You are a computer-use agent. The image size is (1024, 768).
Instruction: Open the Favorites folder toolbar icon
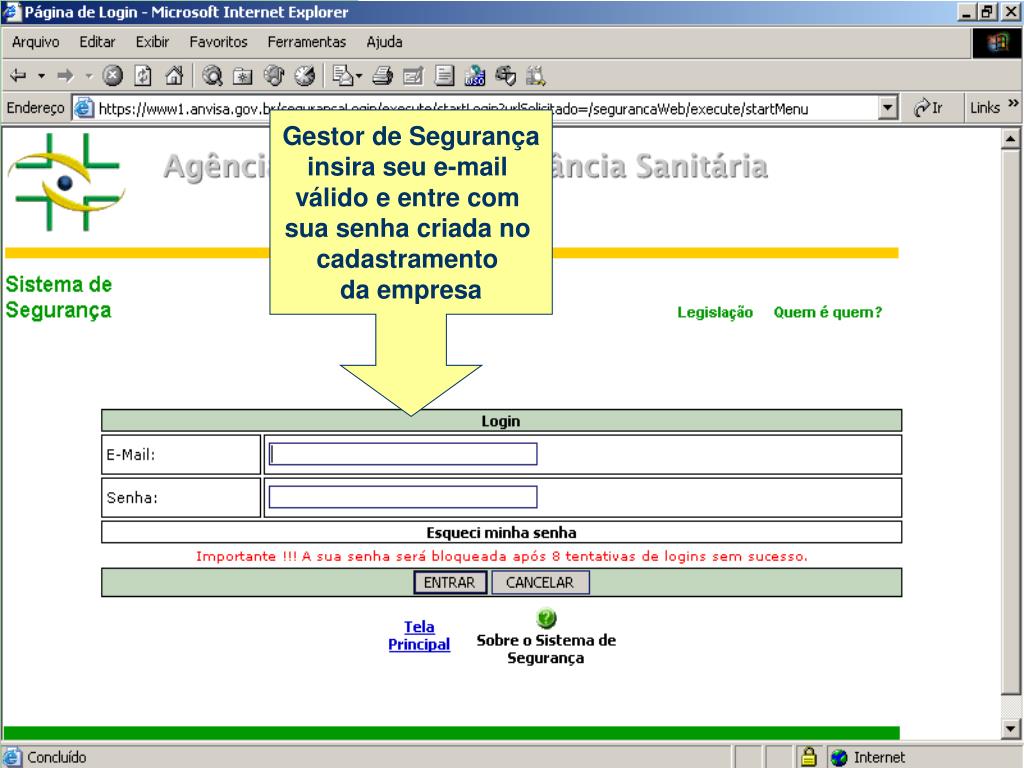(242, 76)
